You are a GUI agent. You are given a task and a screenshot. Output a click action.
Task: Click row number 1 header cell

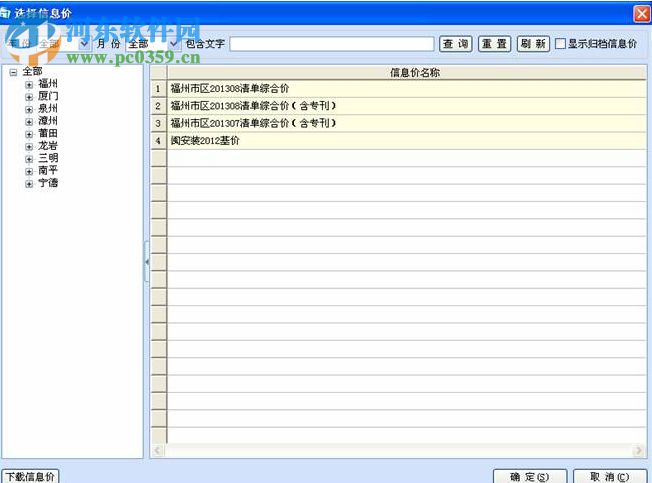158,89
